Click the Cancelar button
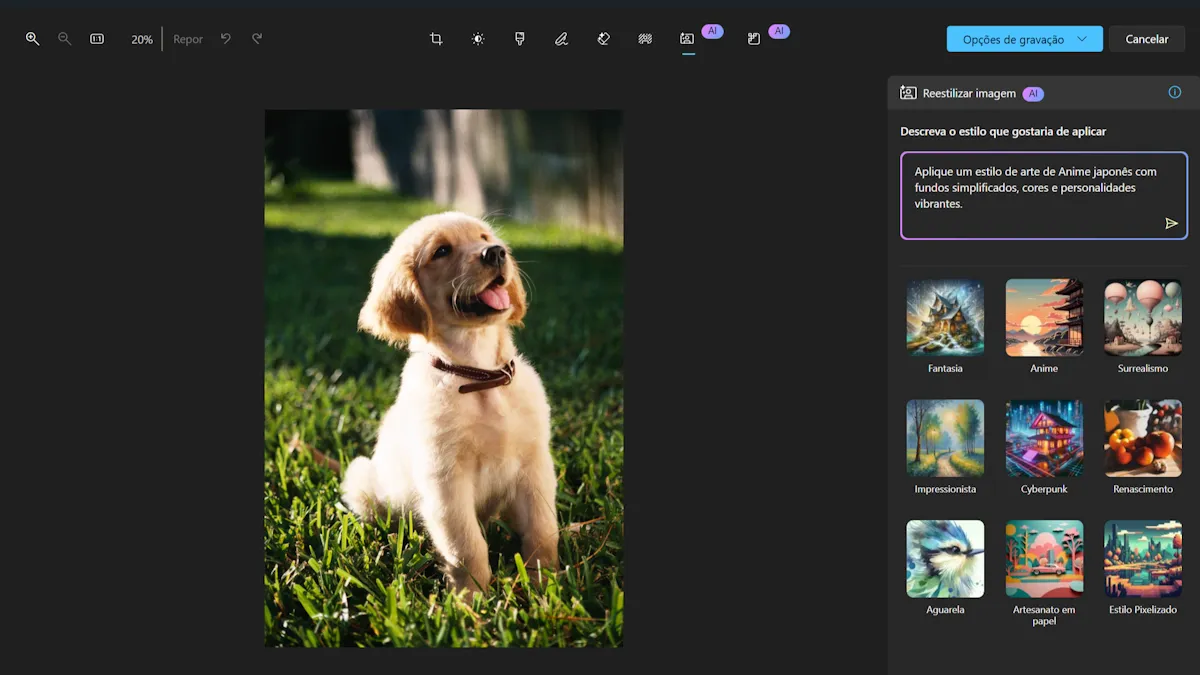The image size is (1200, 675). (x=1146, y=39)
